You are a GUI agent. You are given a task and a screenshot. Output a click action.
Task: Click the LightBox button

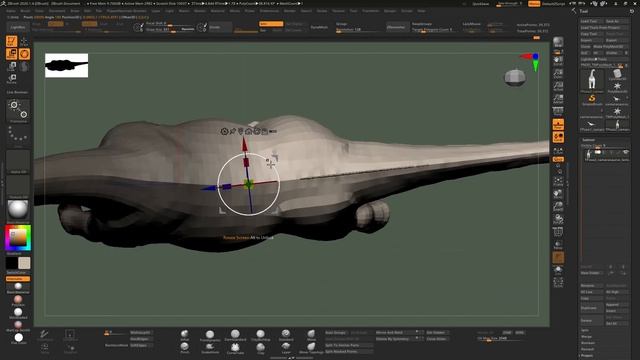pyautogui.click(x=18, y=27)
